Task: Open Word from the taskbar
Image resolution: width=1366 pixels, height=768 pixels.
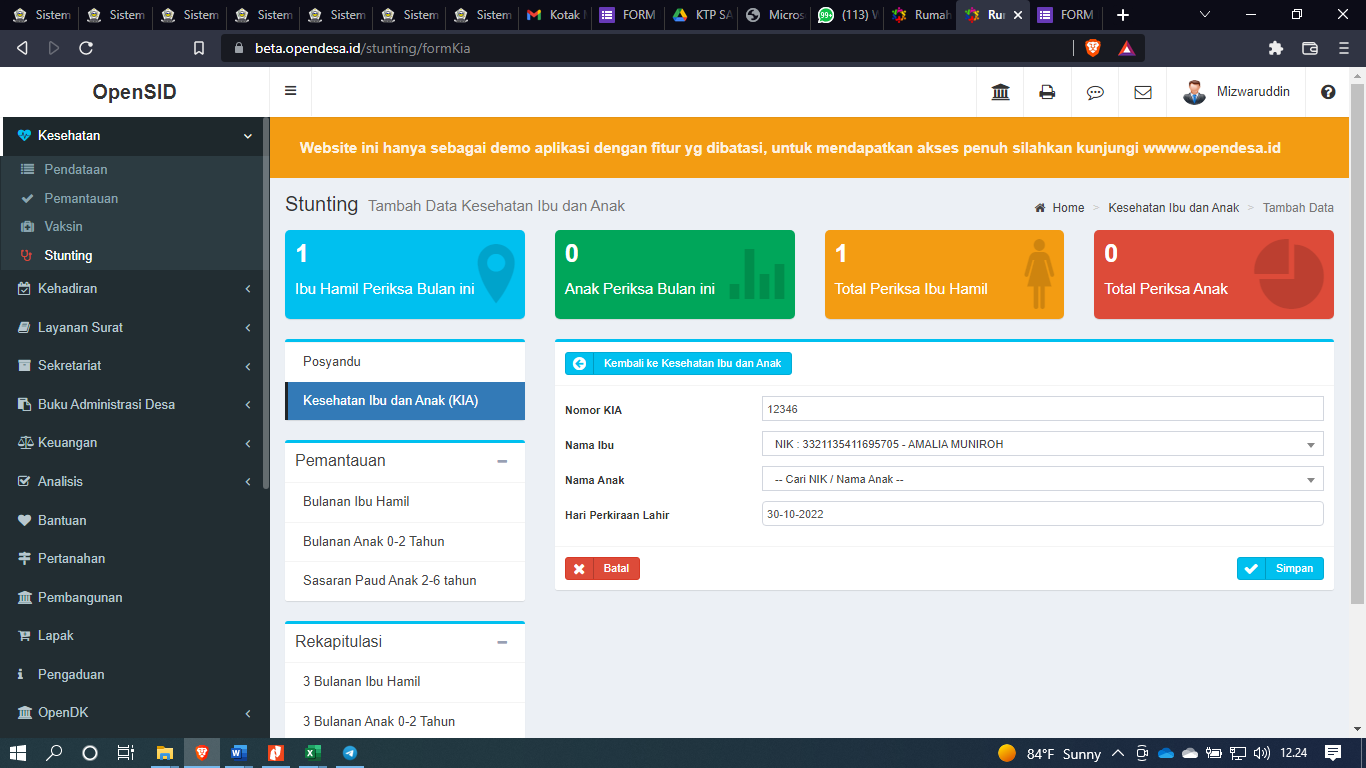Action: pyautogui.click(x=238, y=753)
